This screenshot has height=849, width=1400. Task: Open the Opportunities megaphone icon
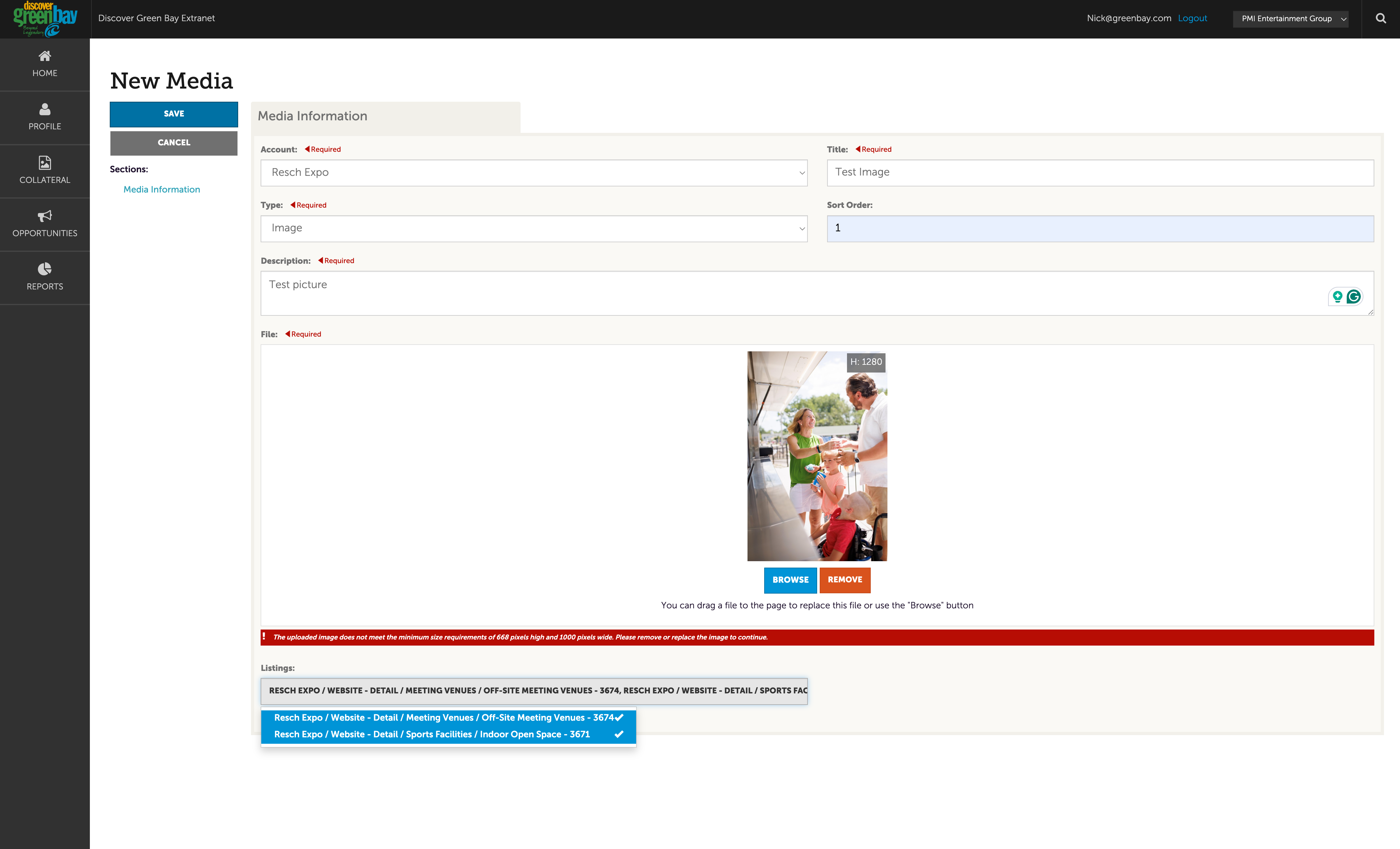[x=45, y=216]
